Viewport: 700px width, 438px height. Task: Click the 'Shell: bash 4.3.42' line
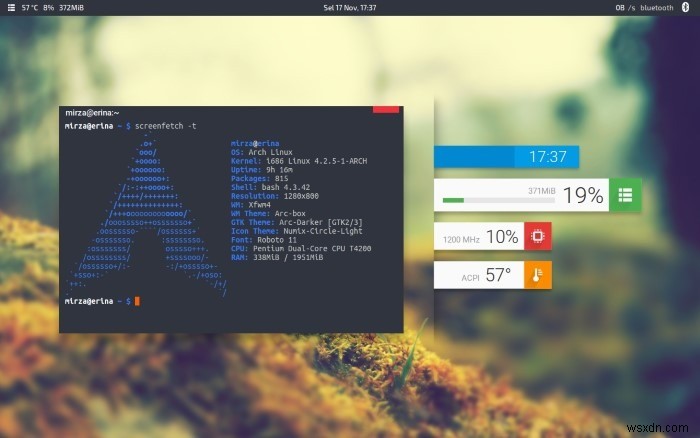coord(271,187)
